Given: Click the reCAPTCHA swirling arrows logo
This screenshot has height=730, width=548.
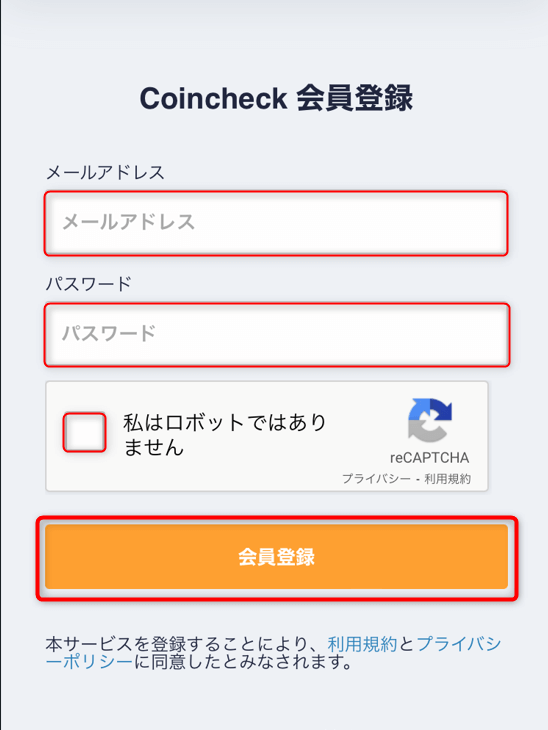Looking at the screenshot, I should [430, 419].
